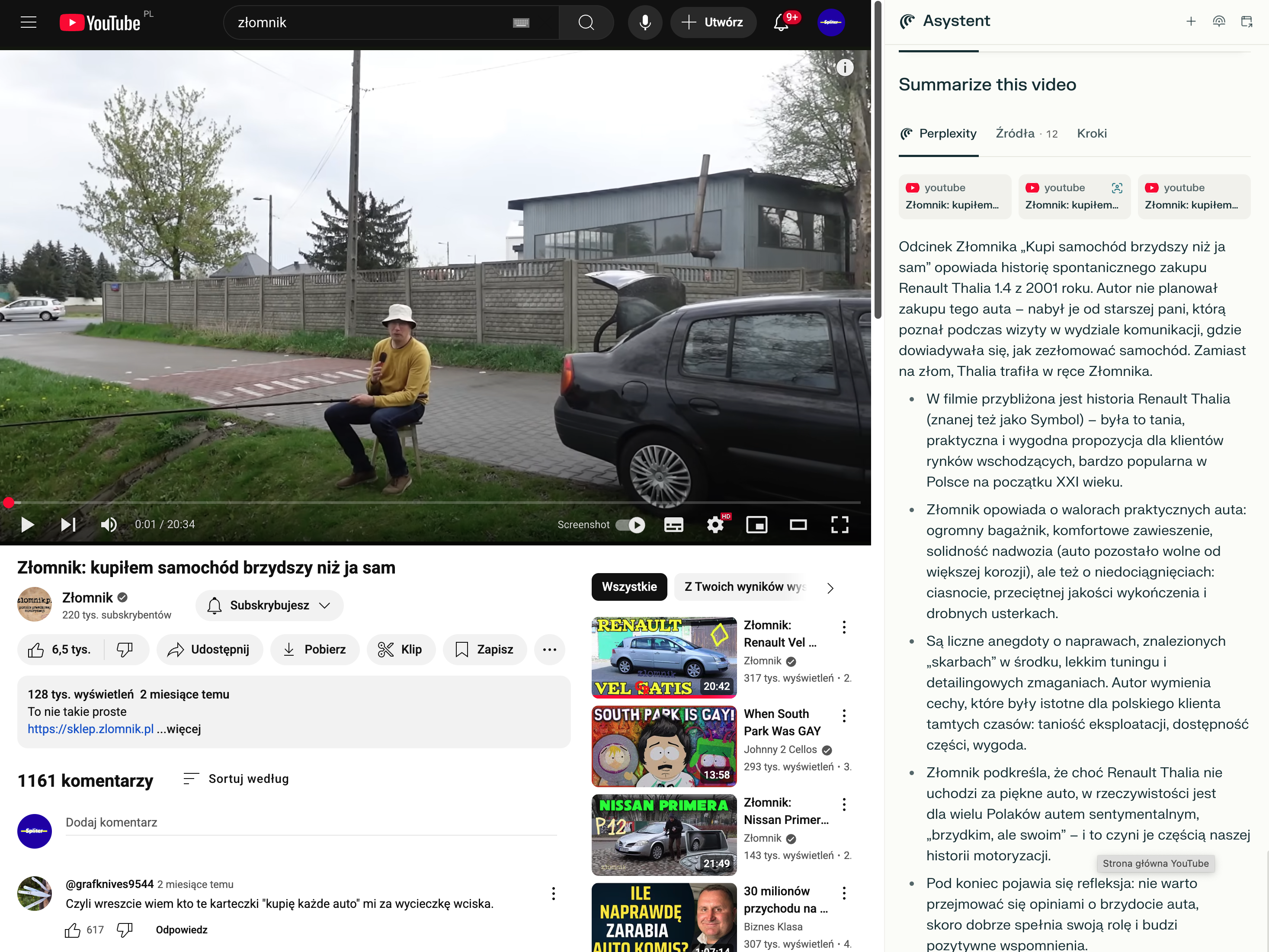Open sklep.zlomnik.pl link
The height and width of the screenshot is (952, 1269).
(x=91, y=729)
